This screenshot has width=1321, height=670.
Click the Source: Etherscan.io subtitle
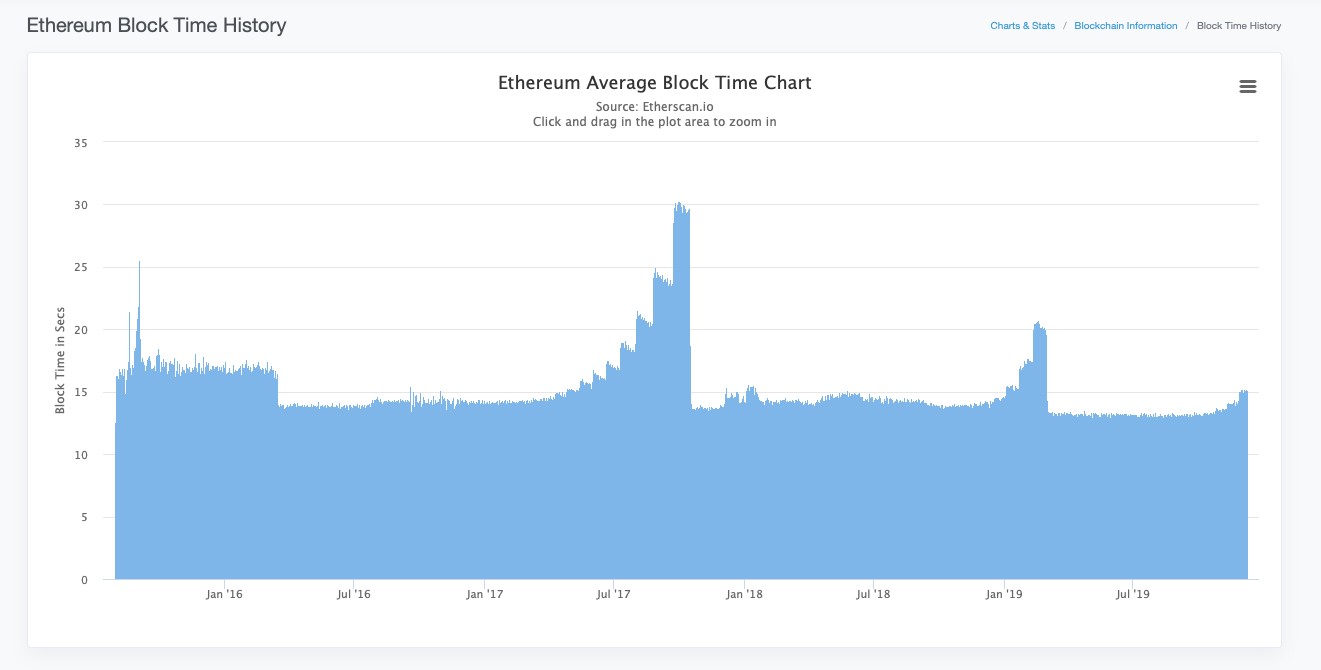tap(654, 106)
